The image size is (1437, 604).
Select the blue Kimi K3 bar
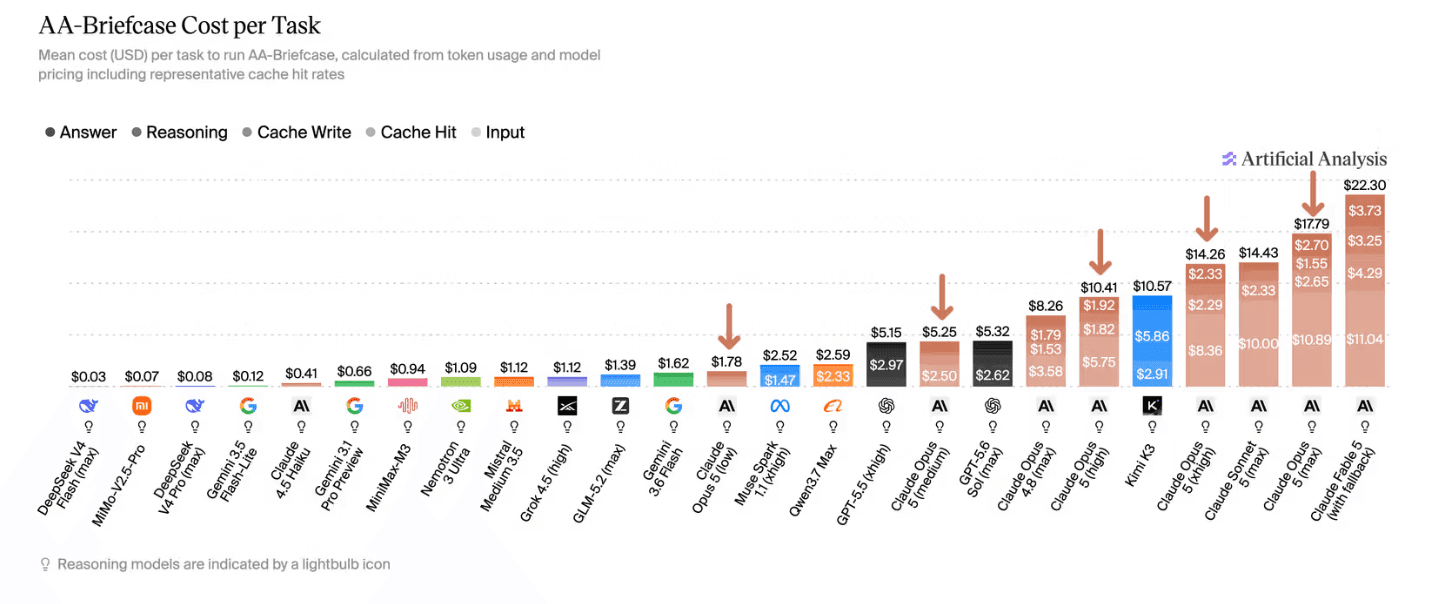pos(1152,341)
